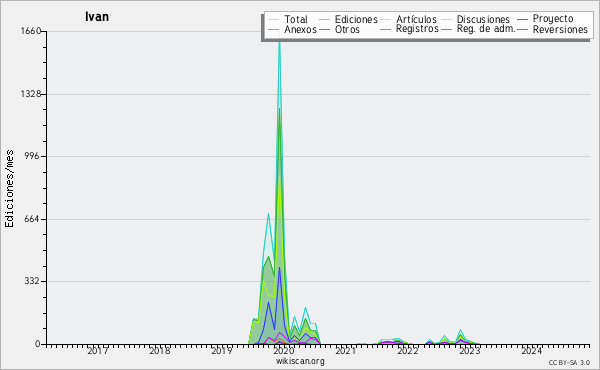The width and height of the screenshot is (600, 370).
Task: Click the Anexos legend label
Action: point(300,29)
